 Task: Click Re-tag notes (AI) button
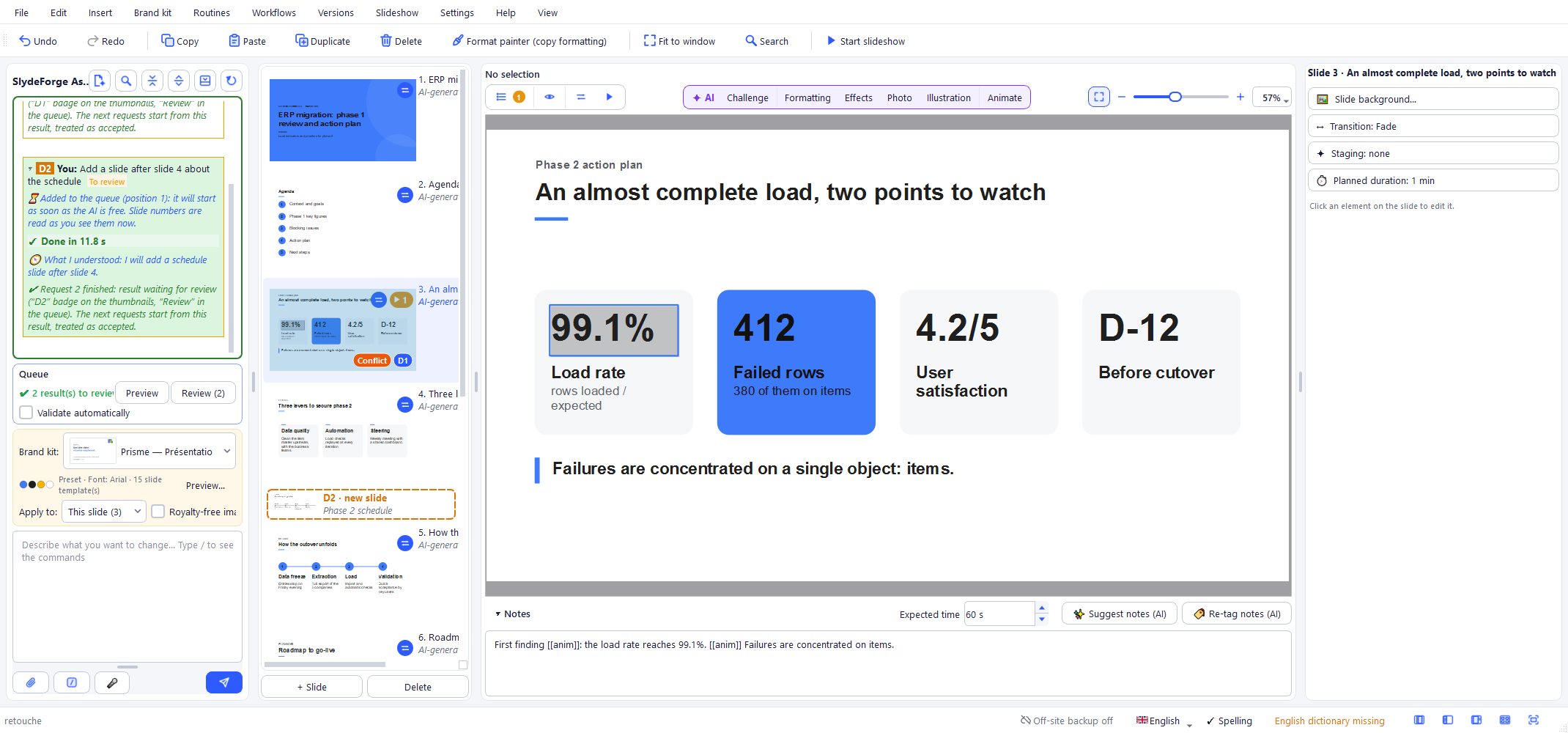point(1237,614)
